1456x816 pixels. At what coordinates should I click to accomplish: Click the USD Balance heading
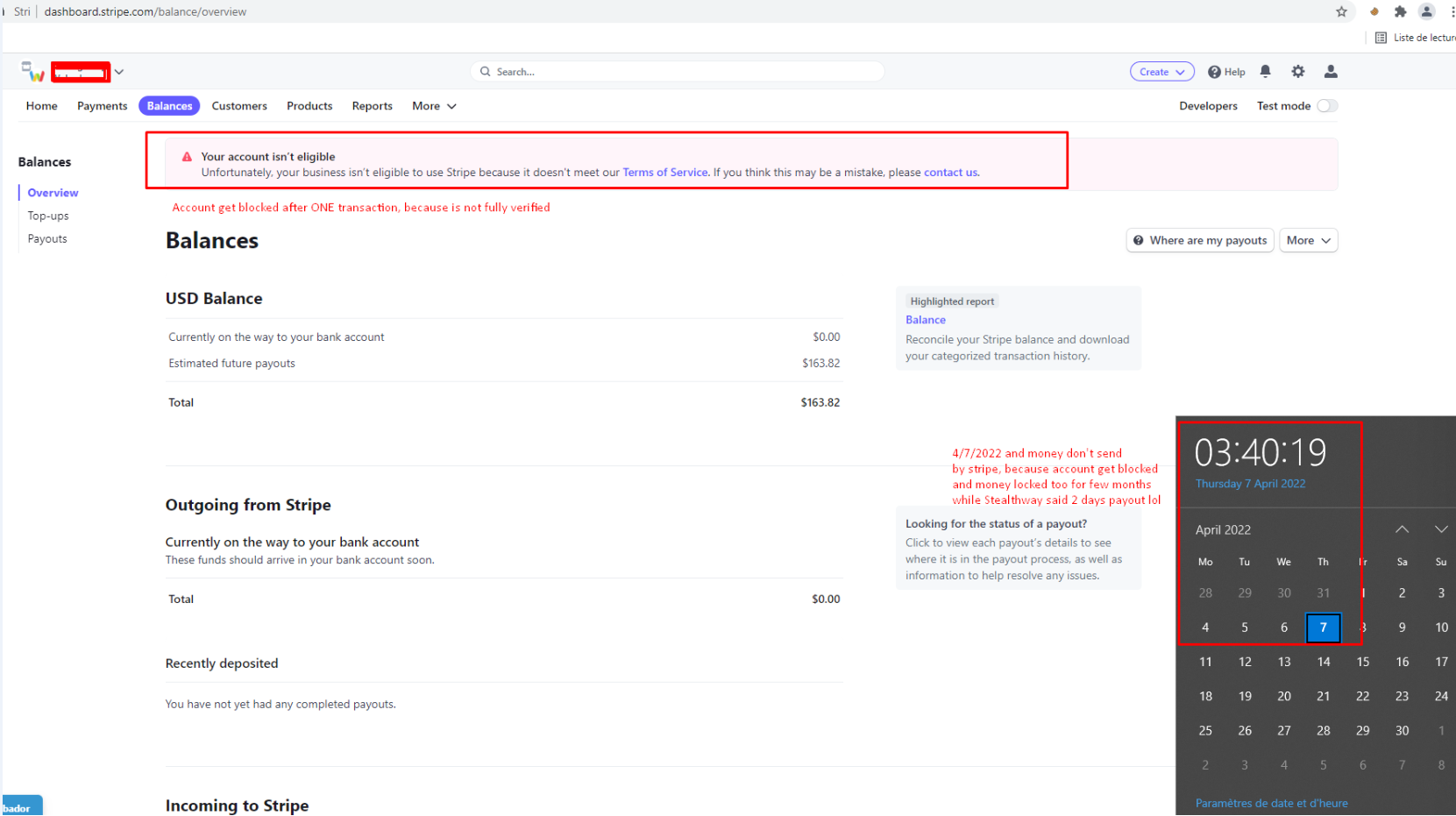(214, 299)
